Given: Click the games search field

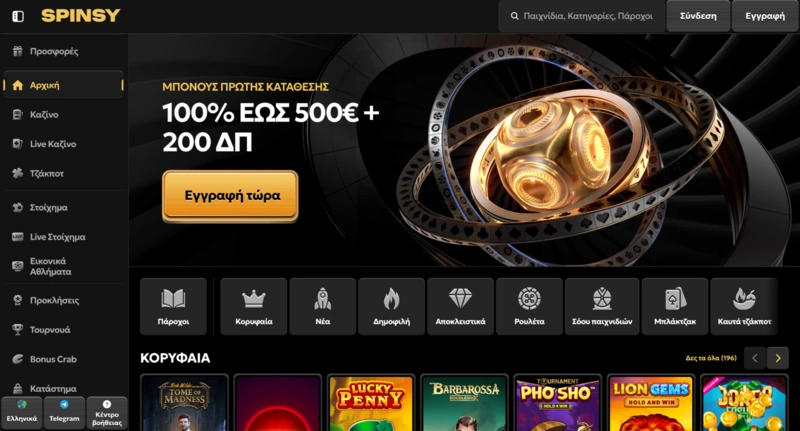Looking at the screenshot, I should [582, 16].
